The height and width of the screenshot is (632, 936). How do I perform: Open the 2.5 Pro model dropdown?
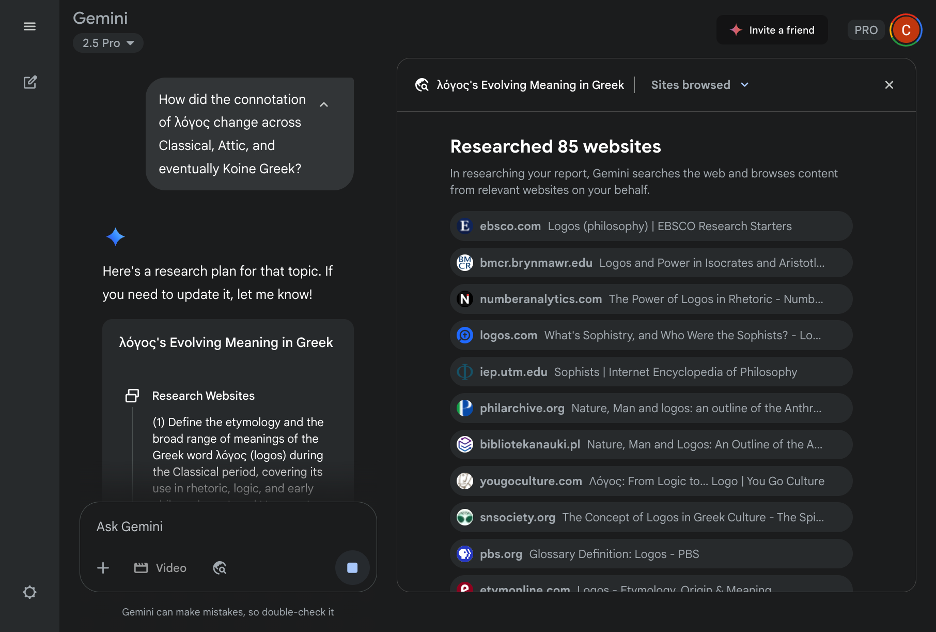(108, 43)
